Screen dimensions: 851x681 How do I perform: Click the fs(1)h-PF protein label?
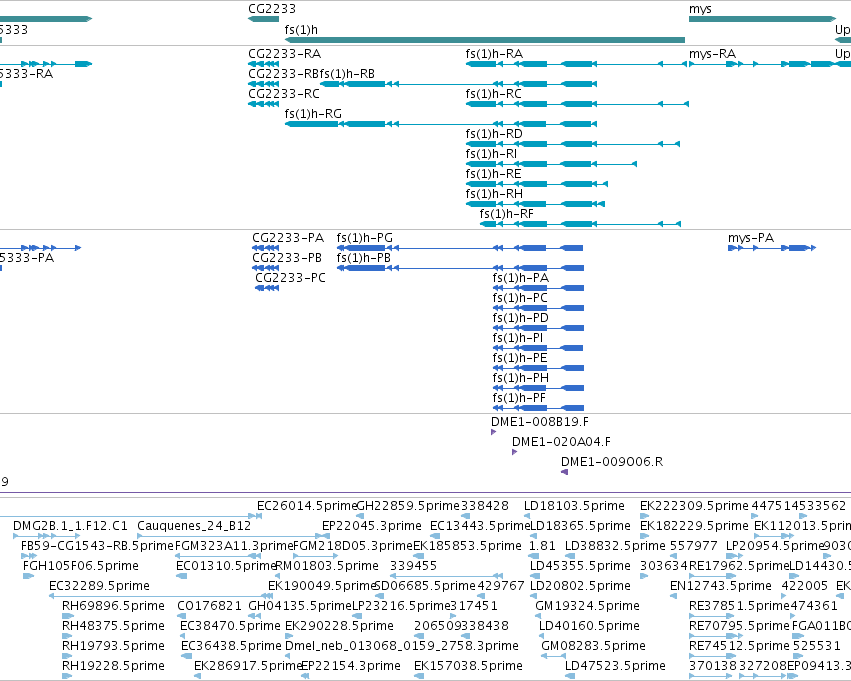(x=519, y=398)
